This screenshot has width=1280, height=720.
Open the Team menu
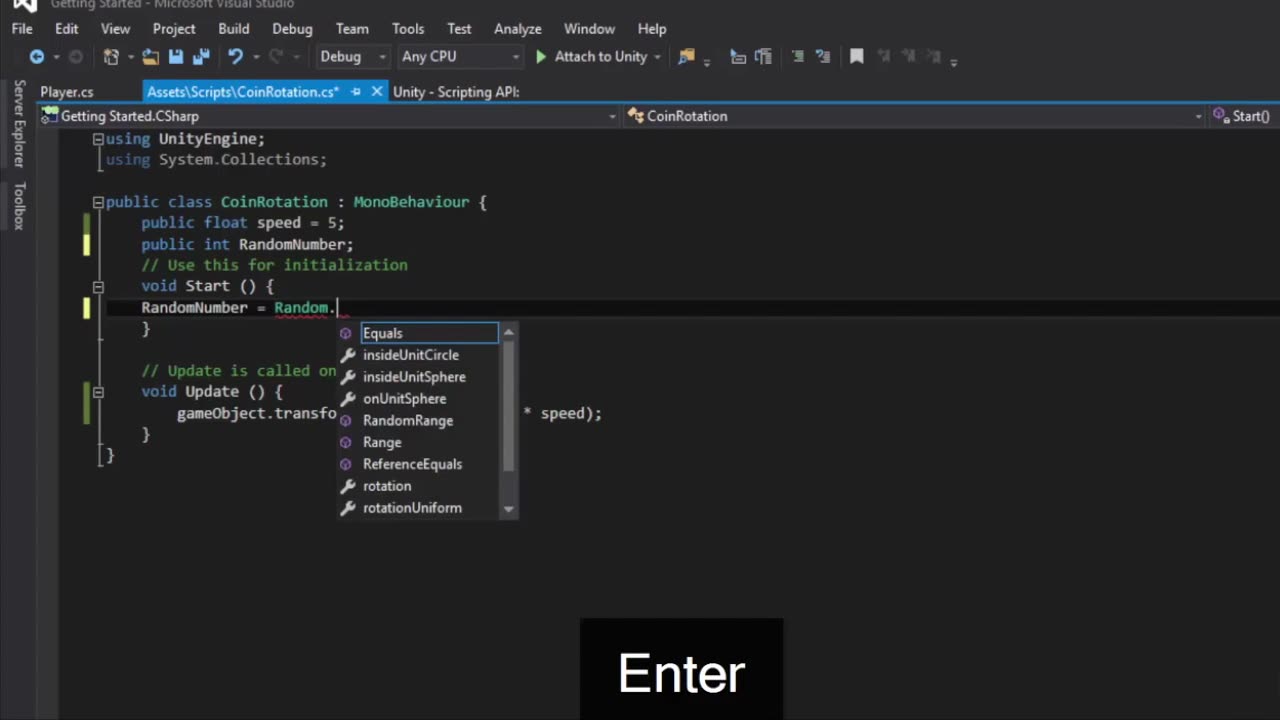352,29
